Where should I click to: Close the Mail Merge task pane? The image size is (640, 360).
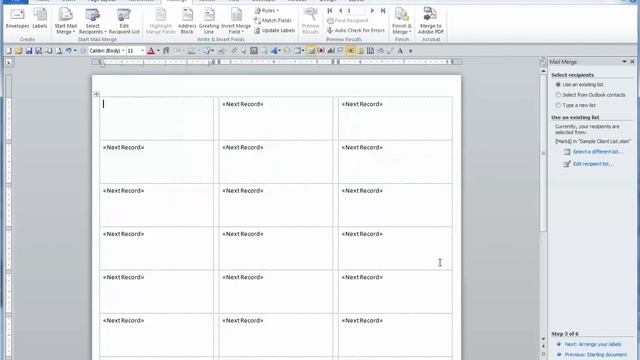coord(632,62)
